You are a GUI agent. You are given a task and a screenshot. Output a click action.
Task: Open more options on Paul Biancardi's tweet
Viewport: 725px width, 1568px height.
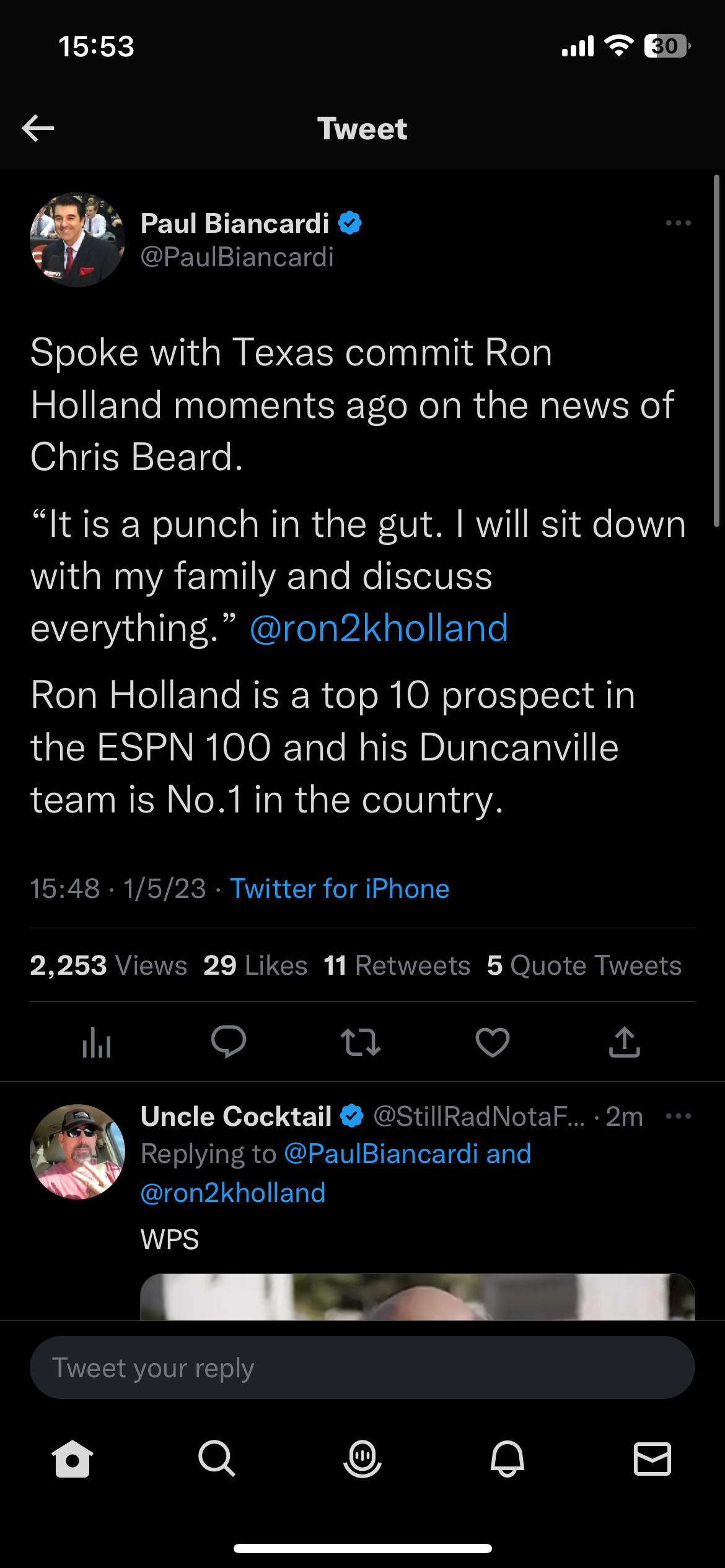pos(678,223)
